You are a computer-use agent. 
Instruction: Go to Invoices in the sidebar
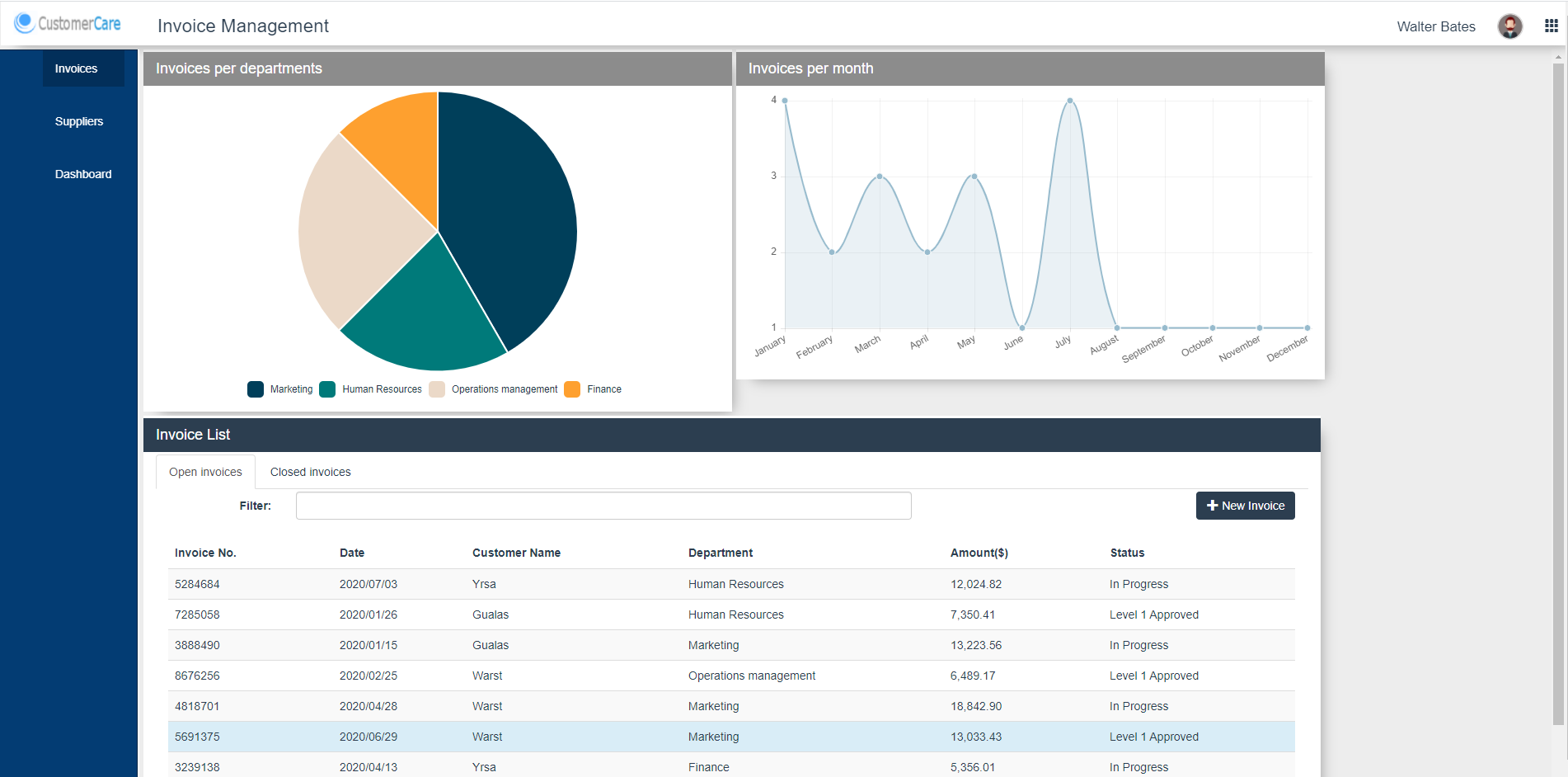click(x=83, y=68)
